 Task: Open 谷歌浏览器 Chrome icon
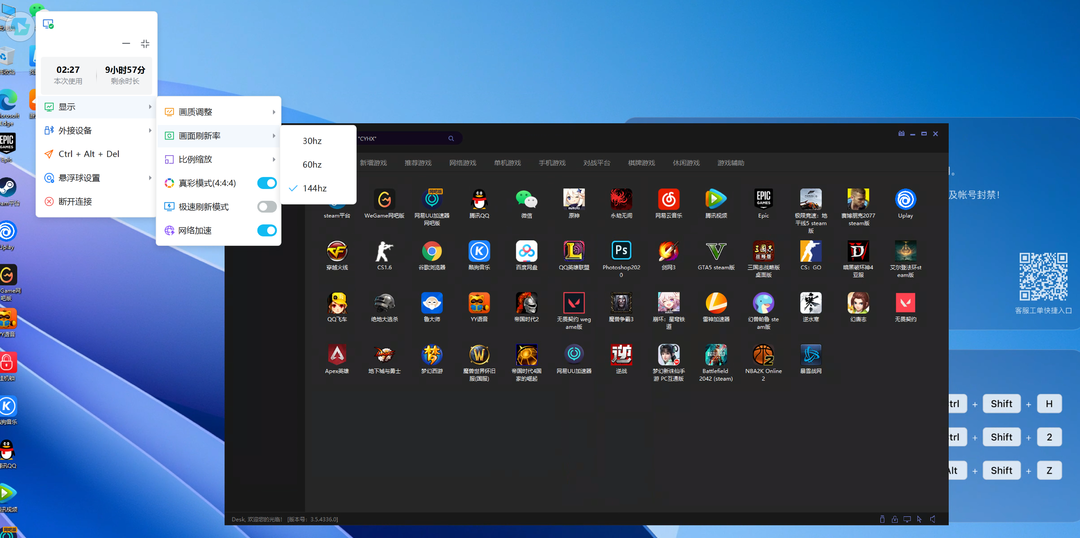click(432, 251)
